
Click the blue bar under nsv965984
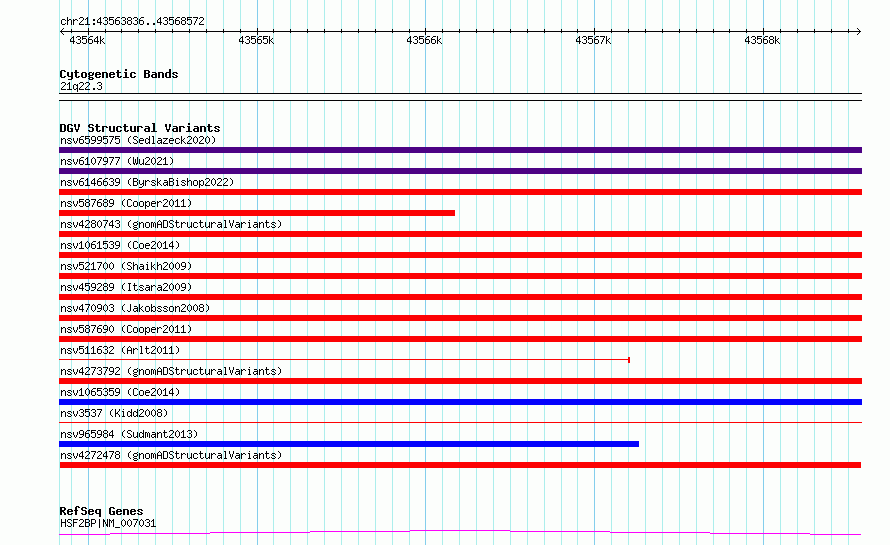(349, 444)
